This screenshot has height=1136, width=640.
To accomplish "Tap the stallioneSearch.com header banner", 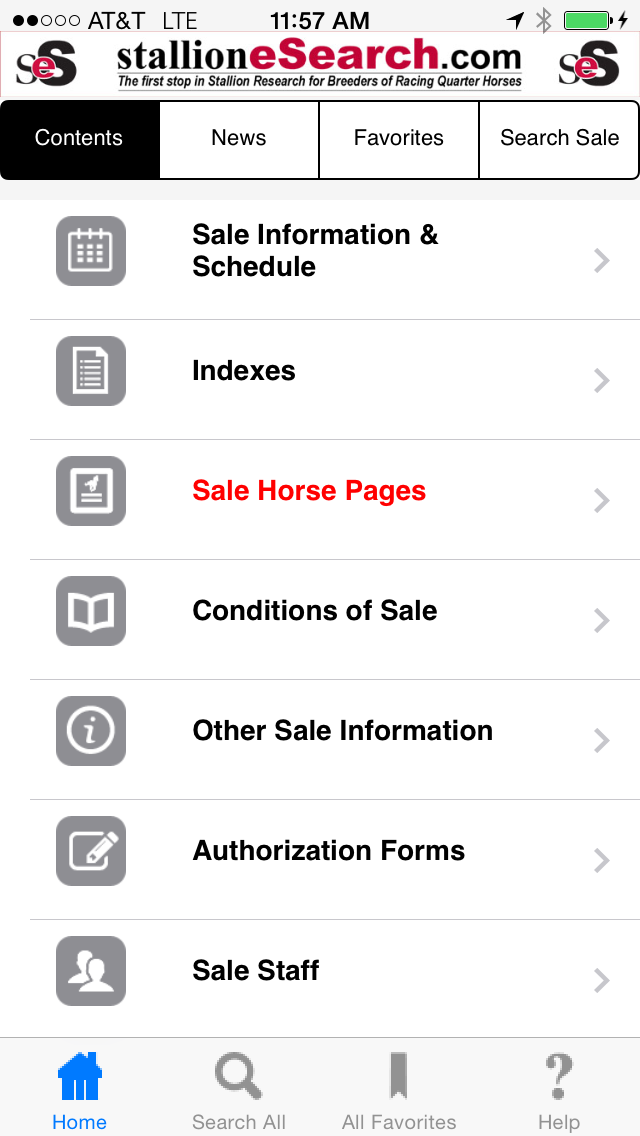I will tap(320, 64).
